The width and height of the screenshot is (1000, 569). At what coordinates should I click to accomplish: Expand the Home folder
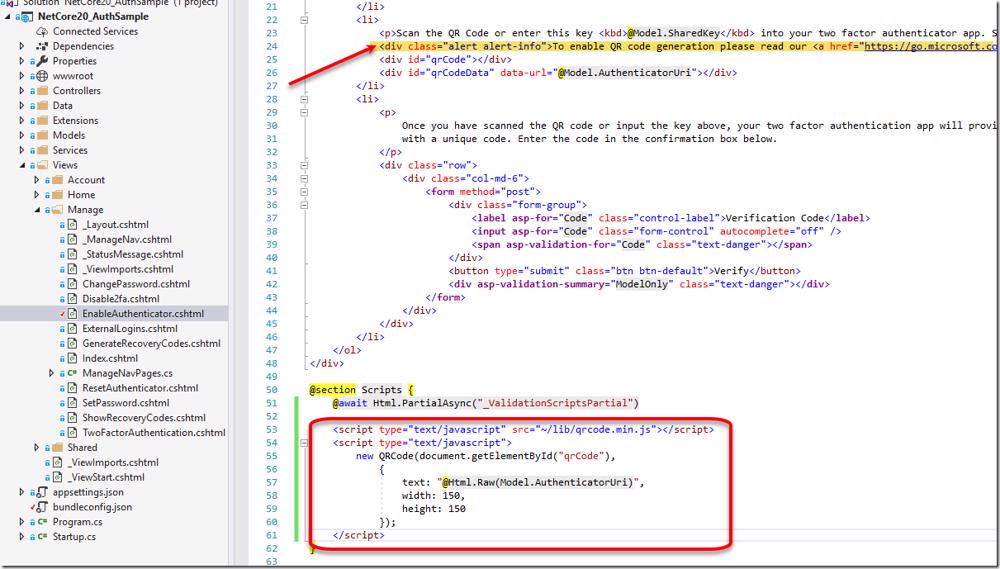[37, 195]
